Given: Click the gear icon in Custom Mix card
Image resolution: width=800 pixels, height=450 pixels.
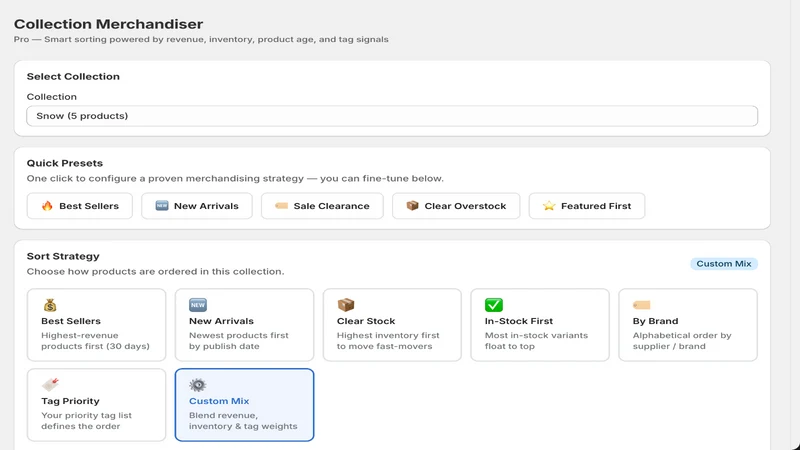Looking at the screenshot, I should (x=197, y=385).
